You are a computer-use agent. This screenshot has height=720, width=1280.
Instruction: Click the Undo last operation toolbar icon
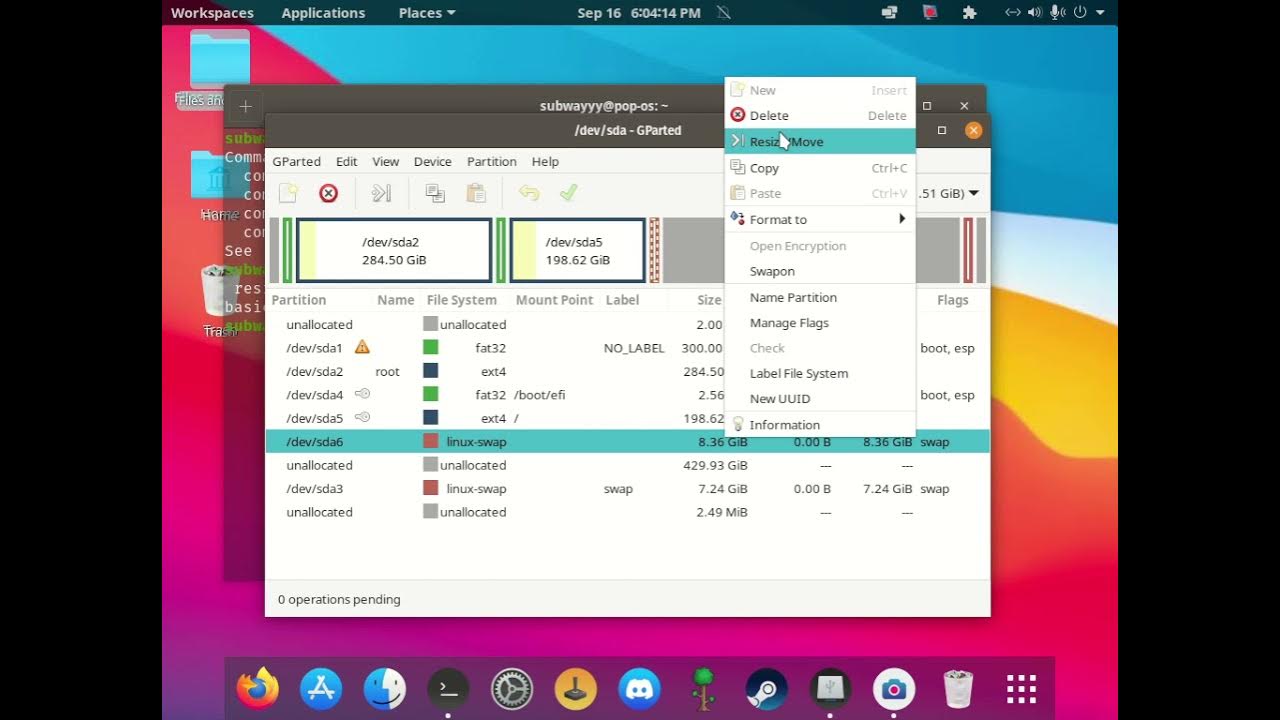pyautogui.click(x=529, y=193)
